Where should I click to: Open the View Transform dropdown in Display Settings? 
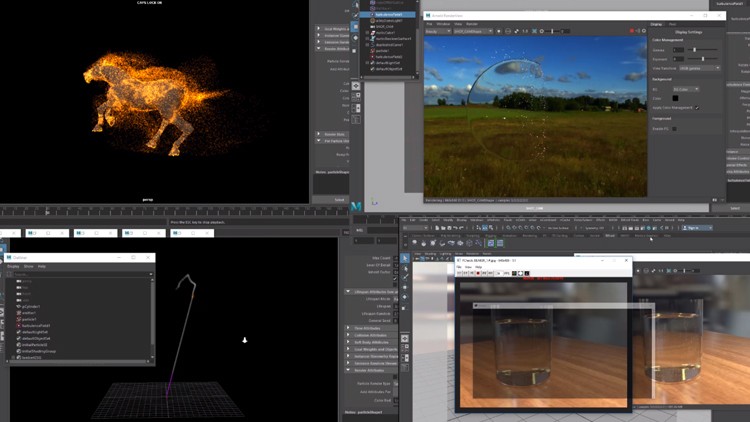[699, 68]
